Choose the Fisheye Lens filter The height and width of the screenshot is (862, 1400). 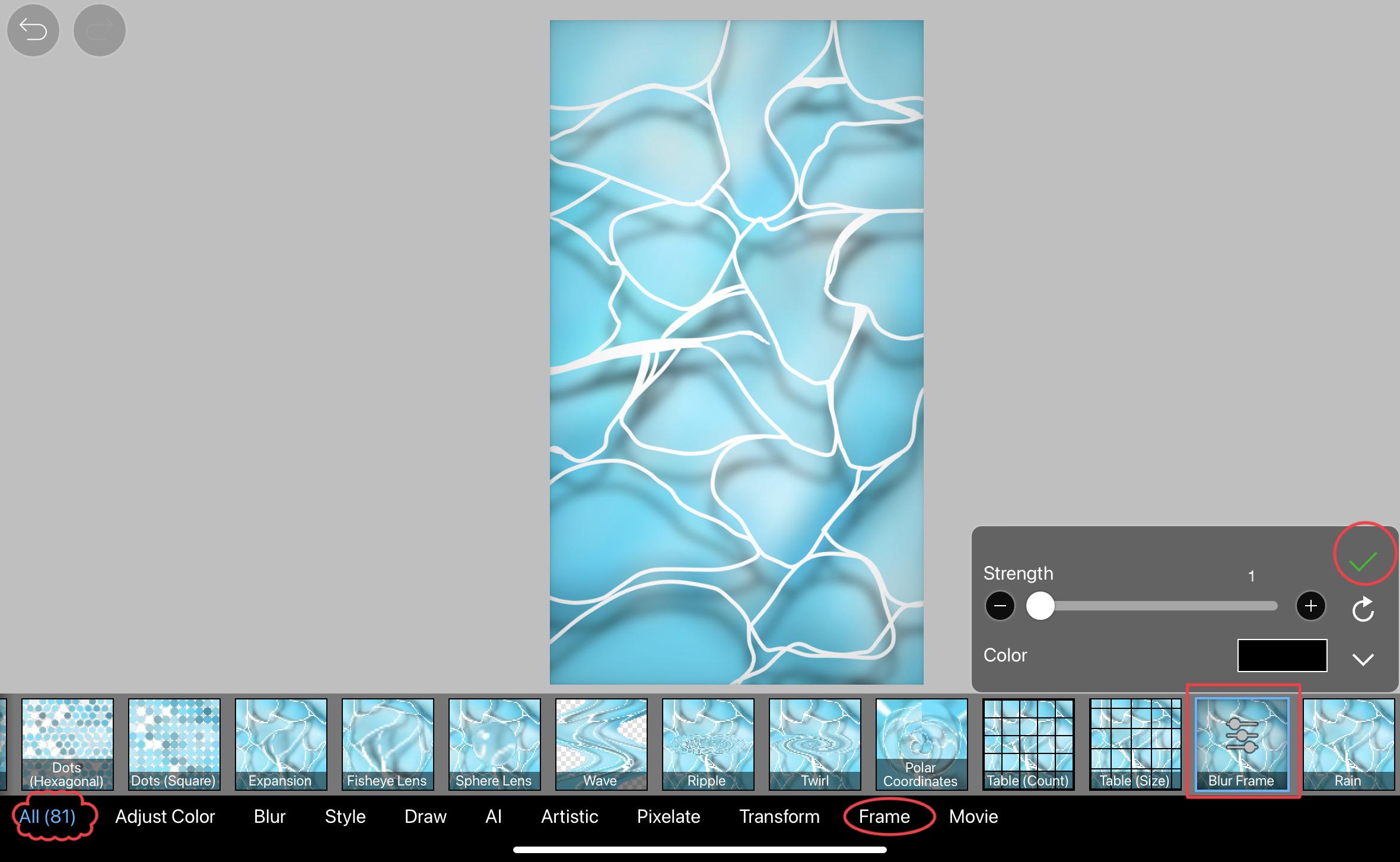tap(387, 744)
